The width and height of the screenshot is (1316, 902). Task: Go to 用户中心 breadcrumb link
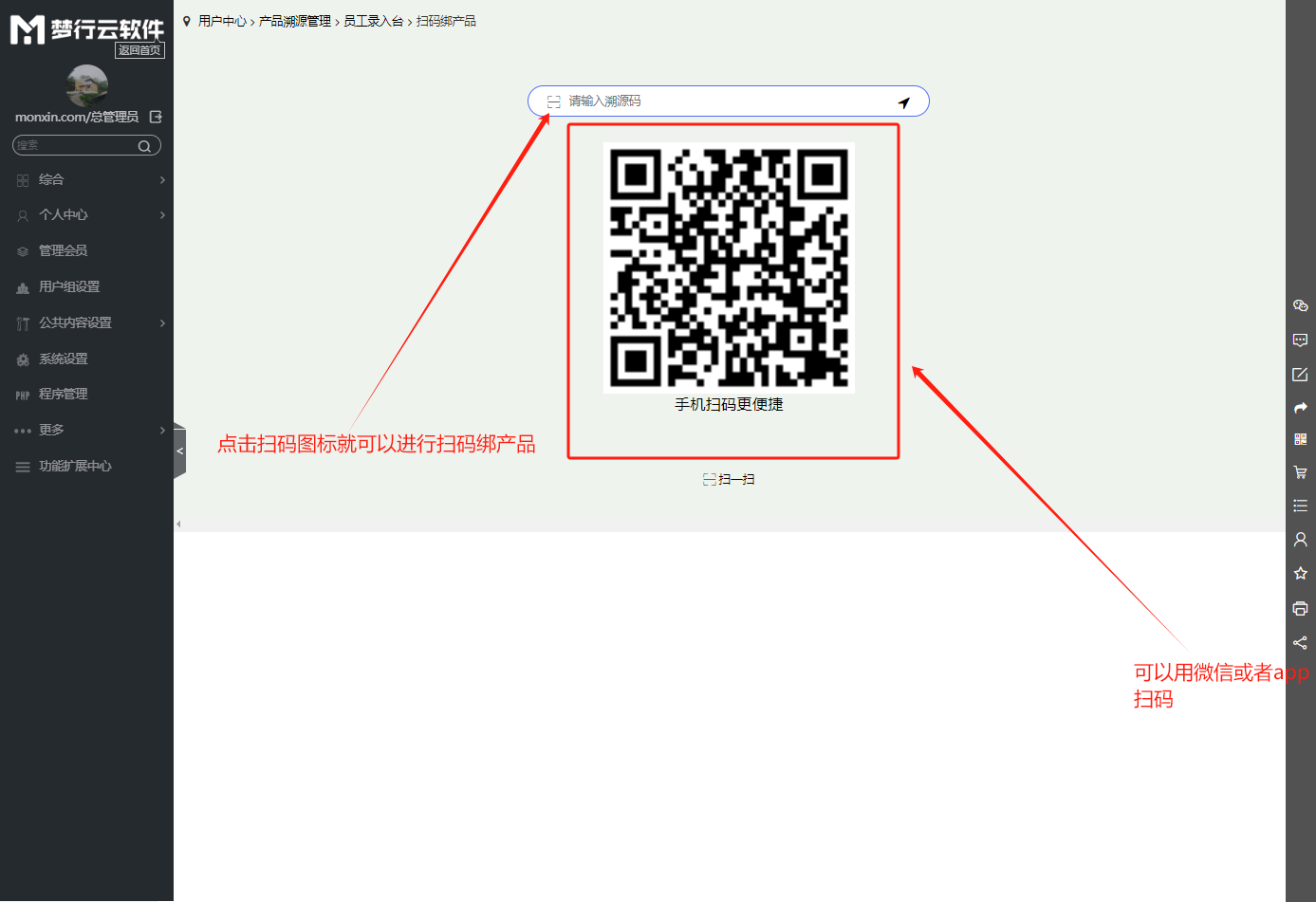tap(222, 21)
